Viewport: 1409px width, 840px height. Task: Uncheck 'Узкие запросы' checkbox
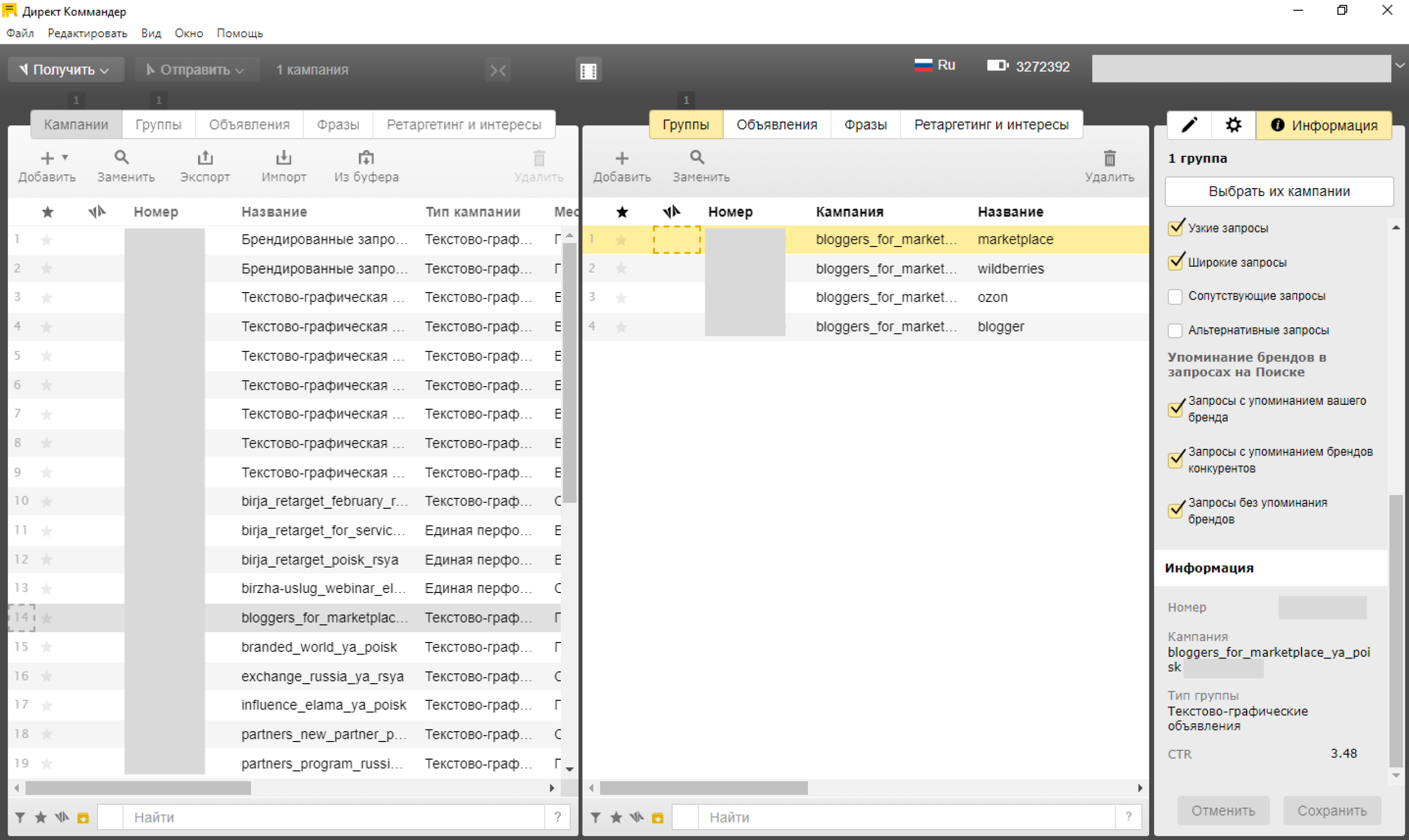tap(1175, 228)
